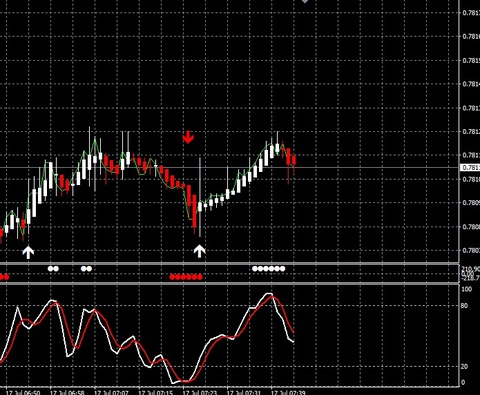The height and width of the screenshot is (395, 480).
Task: Click the "17 Jul 06:58" time label
Action: coord(67,393)
